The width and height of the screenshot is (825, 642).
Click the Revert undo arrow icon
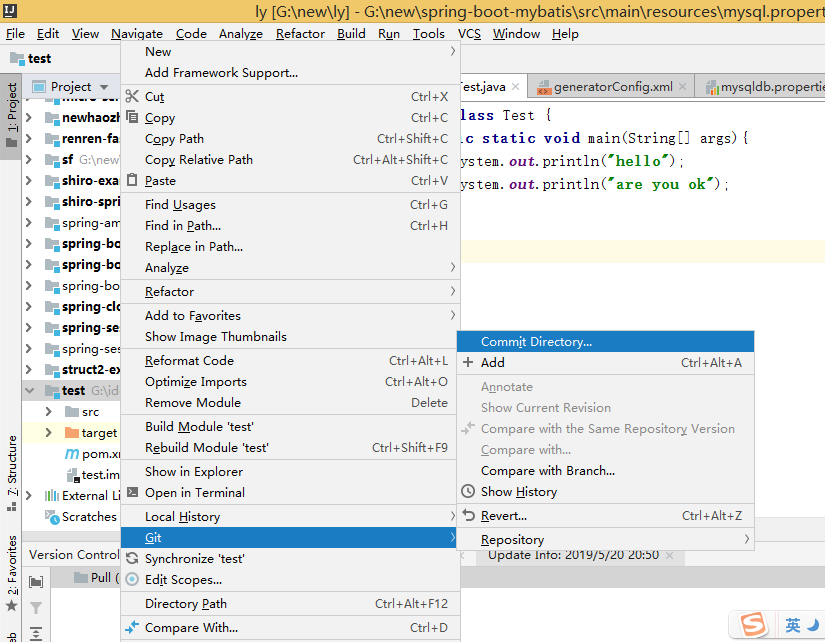tap(469, 515)
